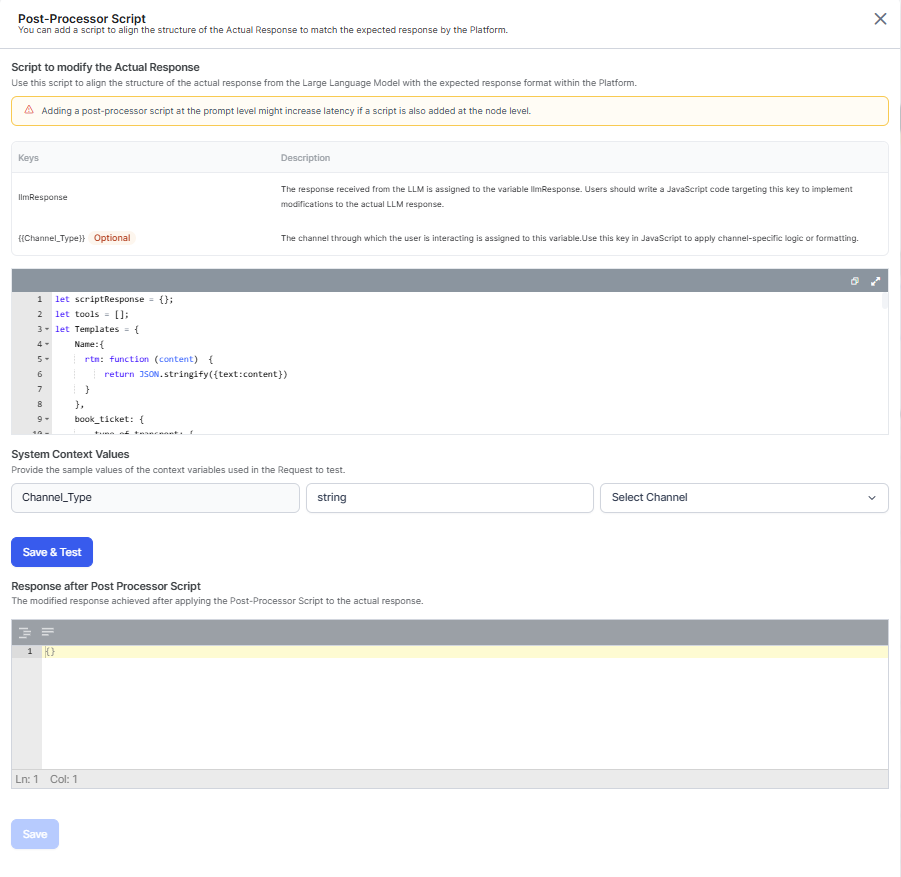Open the Select Channel dropdown
This screenshot has width=901, height=877.
744,498
